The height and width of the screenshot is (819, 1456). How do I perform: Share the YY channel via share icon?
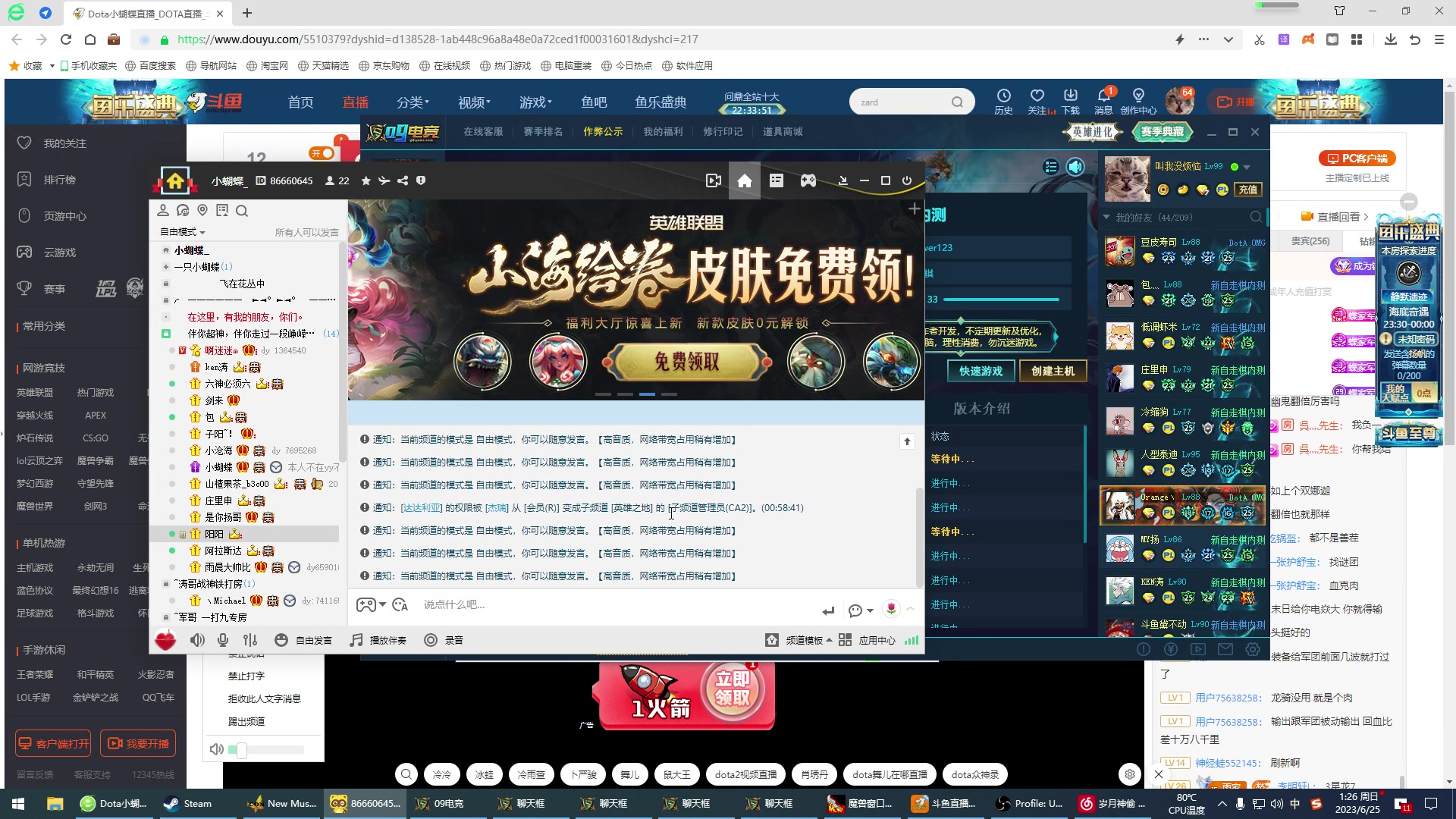click(x=403, y=180)
